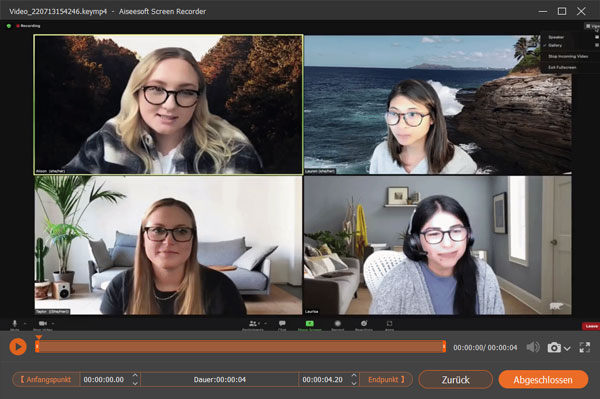
Task: Click the Chat icon in Zoom toolbar
Action: tap(282, 325)
